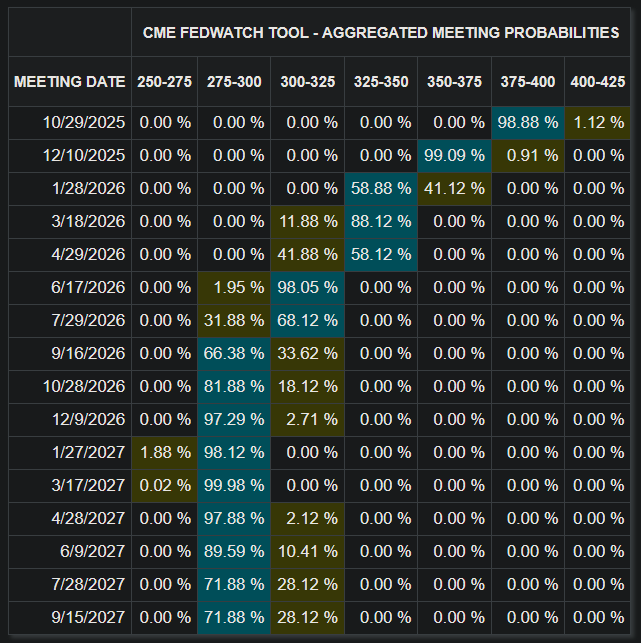Click the 98.88 % cell for 10/29/2025
This screenshot has width=641, height=643.
528,123
